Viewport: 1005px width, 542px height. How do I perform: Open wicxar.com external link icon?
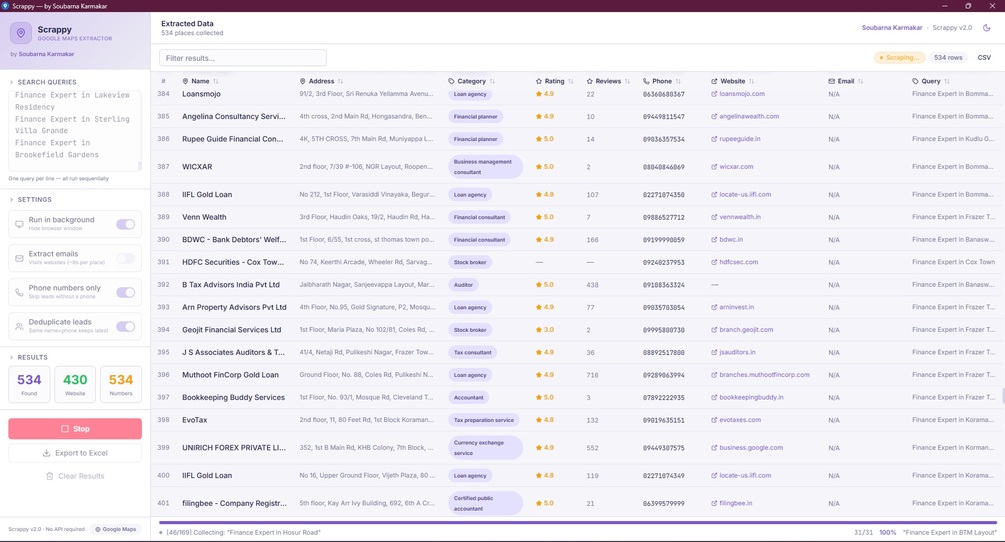(714, 167)
